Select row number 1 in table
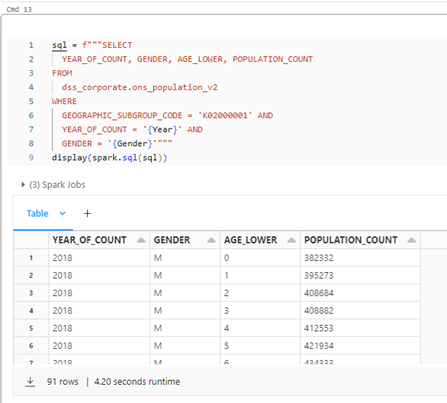The image size is (447, 403). (31, 258)
